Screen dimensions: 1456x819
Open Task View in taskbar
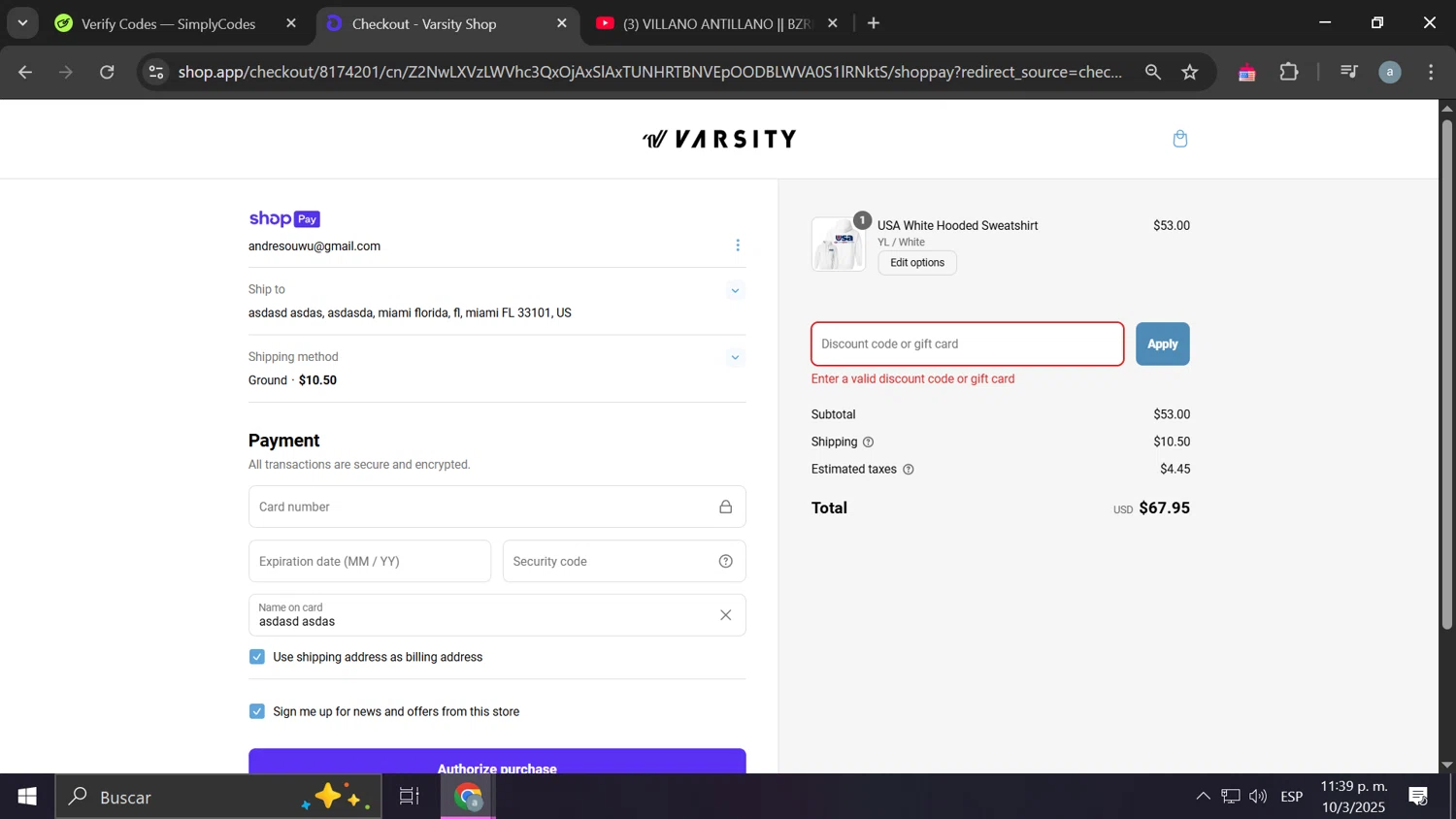410,797
